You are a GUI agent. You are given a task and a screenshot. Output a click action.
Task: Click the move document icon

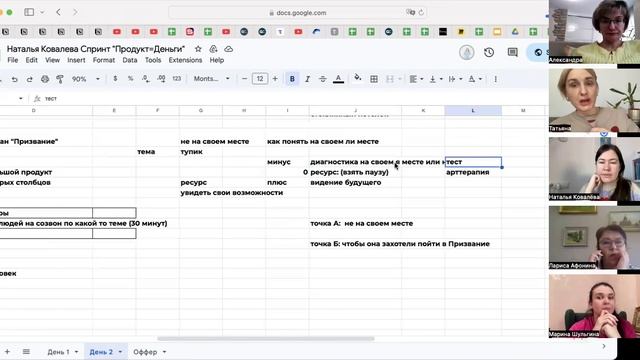(213, 49)
